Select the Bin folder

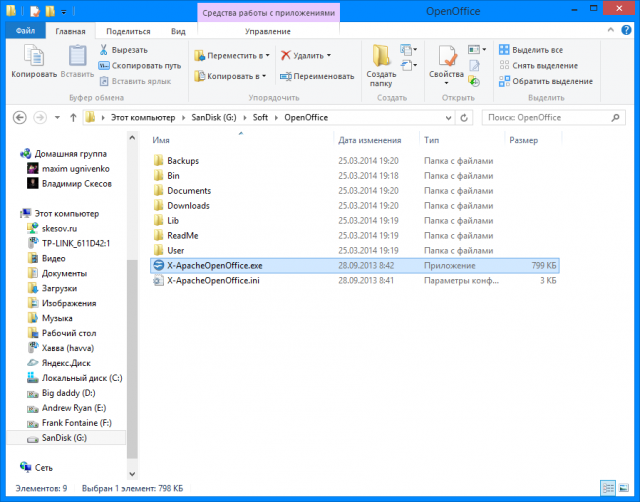pos(355,175)
